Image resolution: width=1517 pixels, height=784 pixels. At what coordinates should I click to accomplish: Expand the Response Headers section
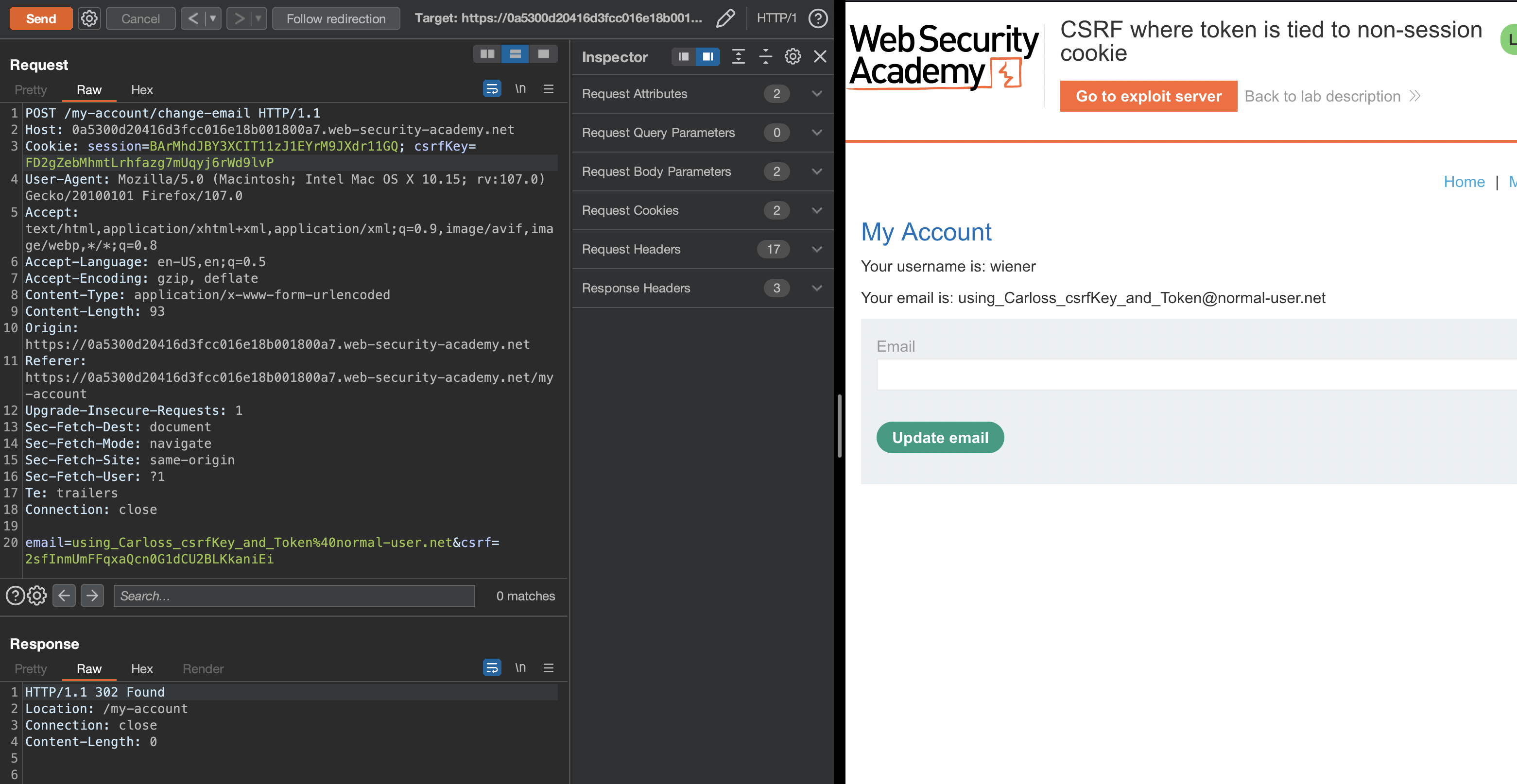pyautogui.click(x=817, y=288)
